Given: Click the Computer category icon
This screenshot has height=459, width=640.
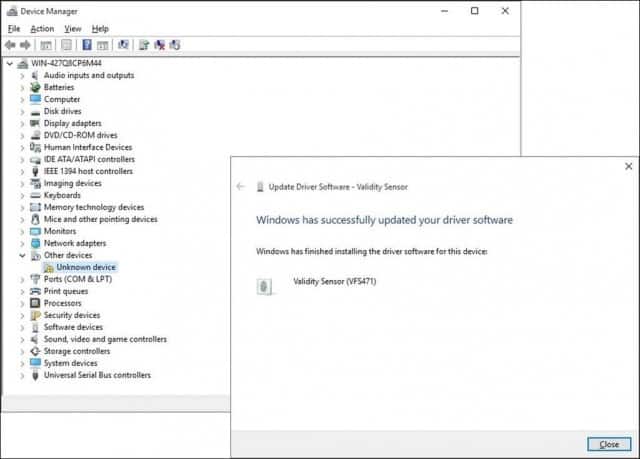Looking at the screenshot, I should (36, 99).
